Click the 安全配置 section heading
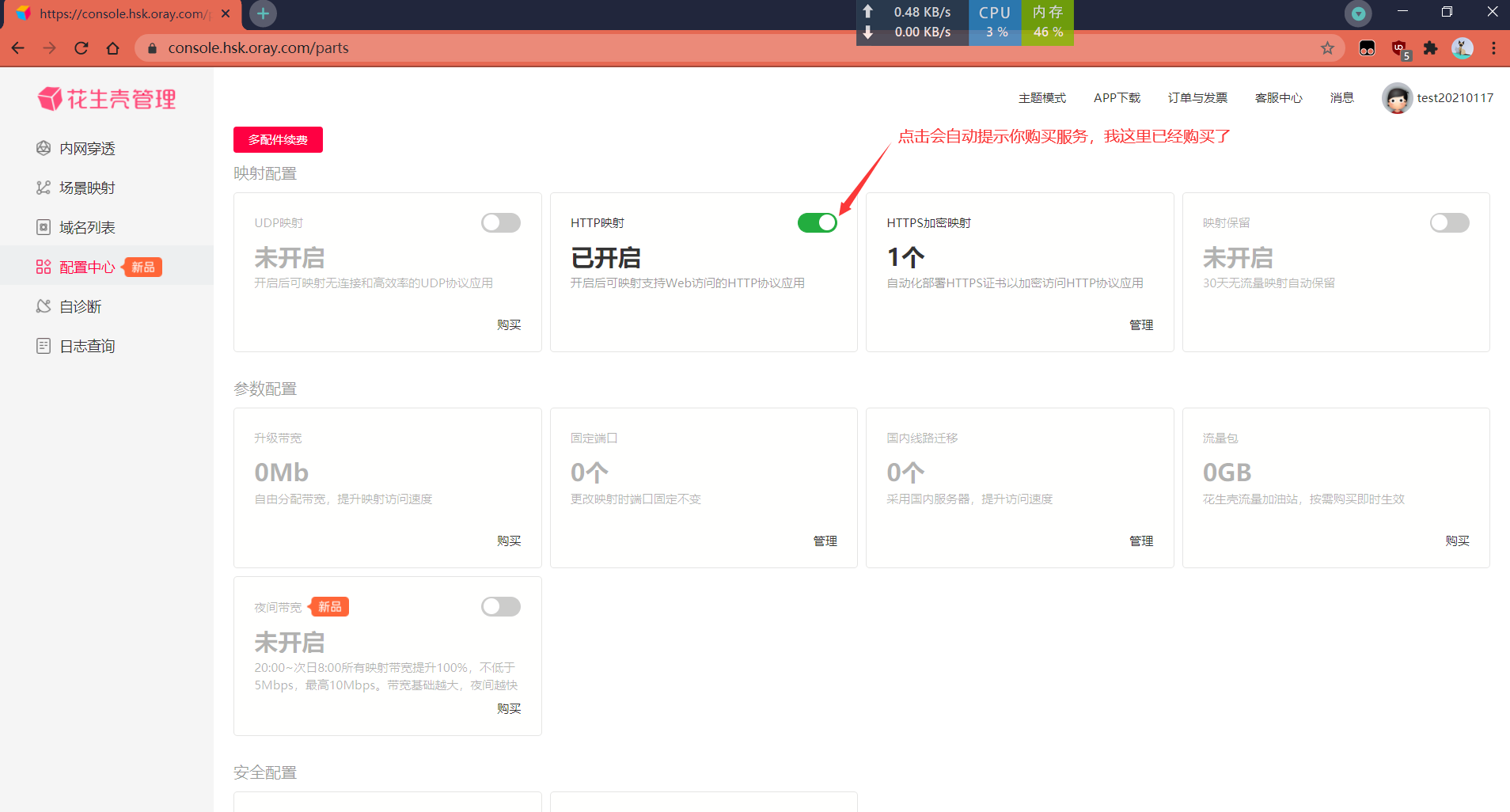This screenshot has height=812, width=1510. (265, 772)
